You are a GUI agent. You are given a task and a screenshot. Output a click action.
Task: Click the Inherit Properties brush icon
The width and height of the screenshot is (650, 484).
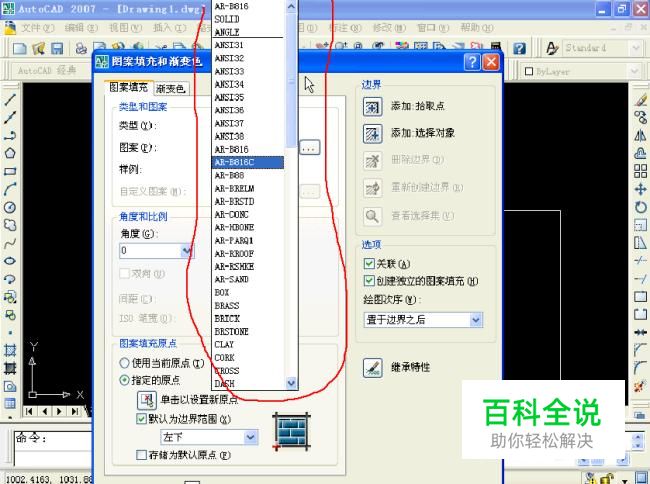point(372,368)
